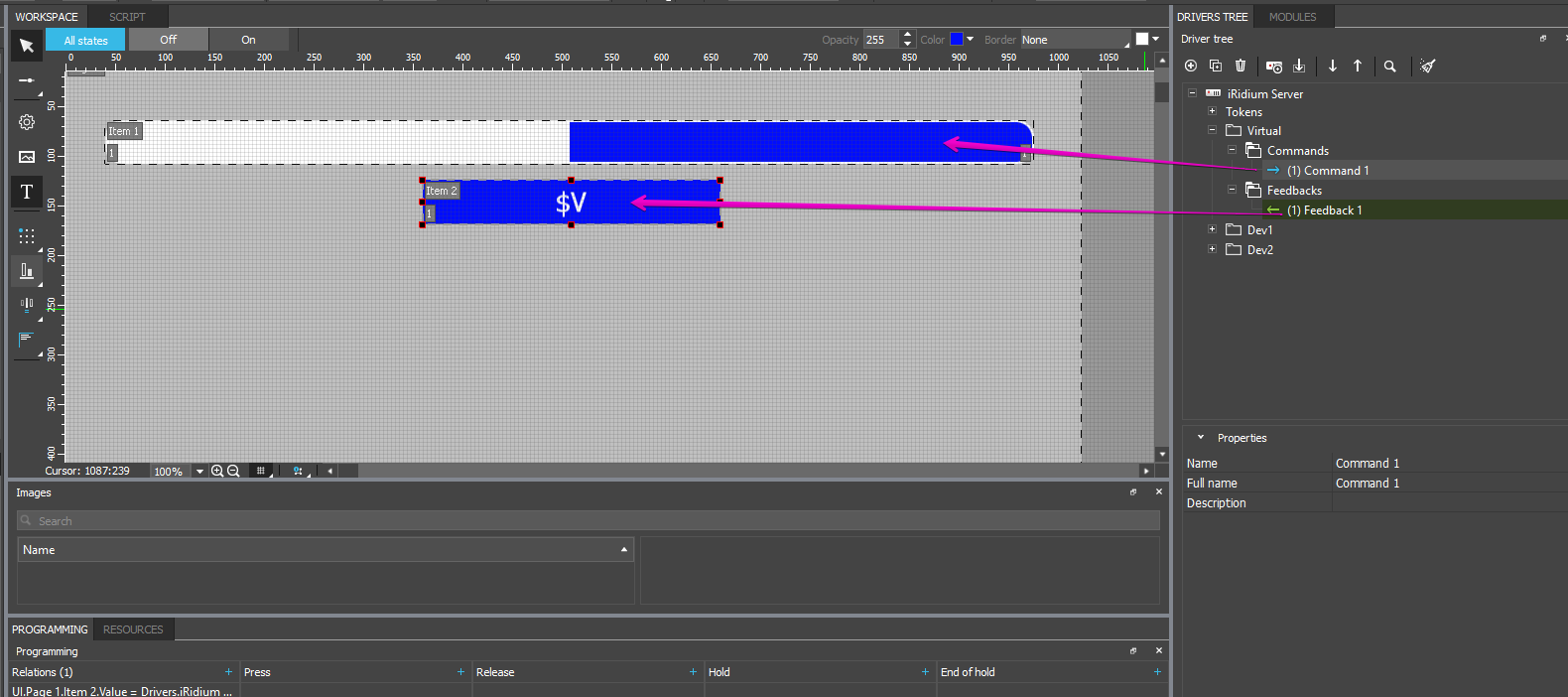Add a Hold event action
This screenshot has width=1568, height=697.
[x=925, y=672]
